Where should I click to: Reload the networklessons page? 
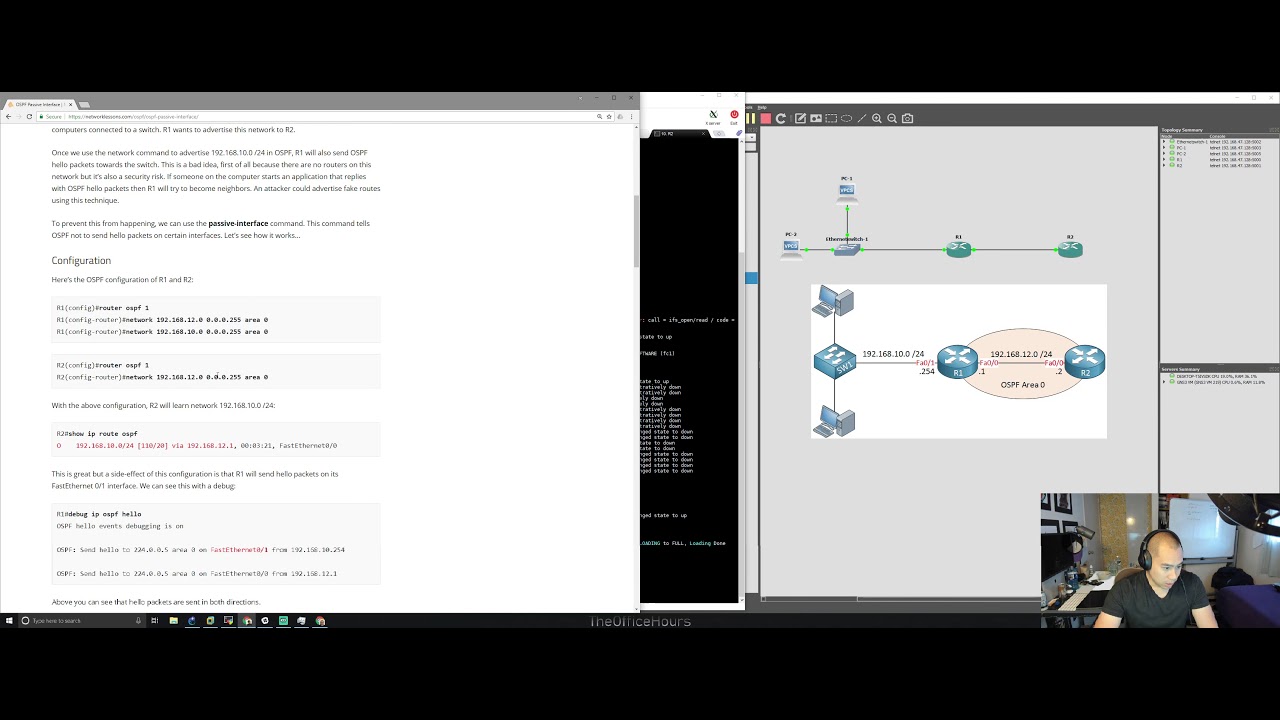[x=29, y=117]
